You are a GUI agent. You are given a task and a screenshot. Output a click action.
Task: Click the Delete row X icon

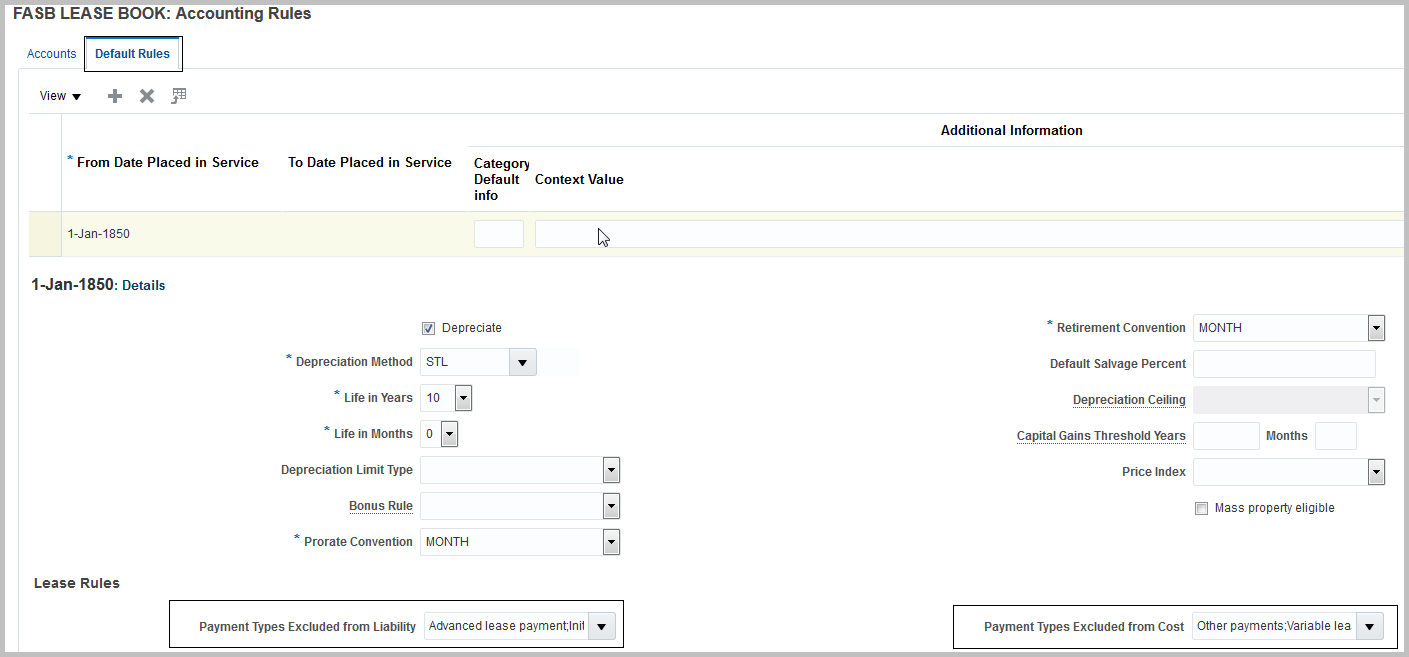coord(147,96)
